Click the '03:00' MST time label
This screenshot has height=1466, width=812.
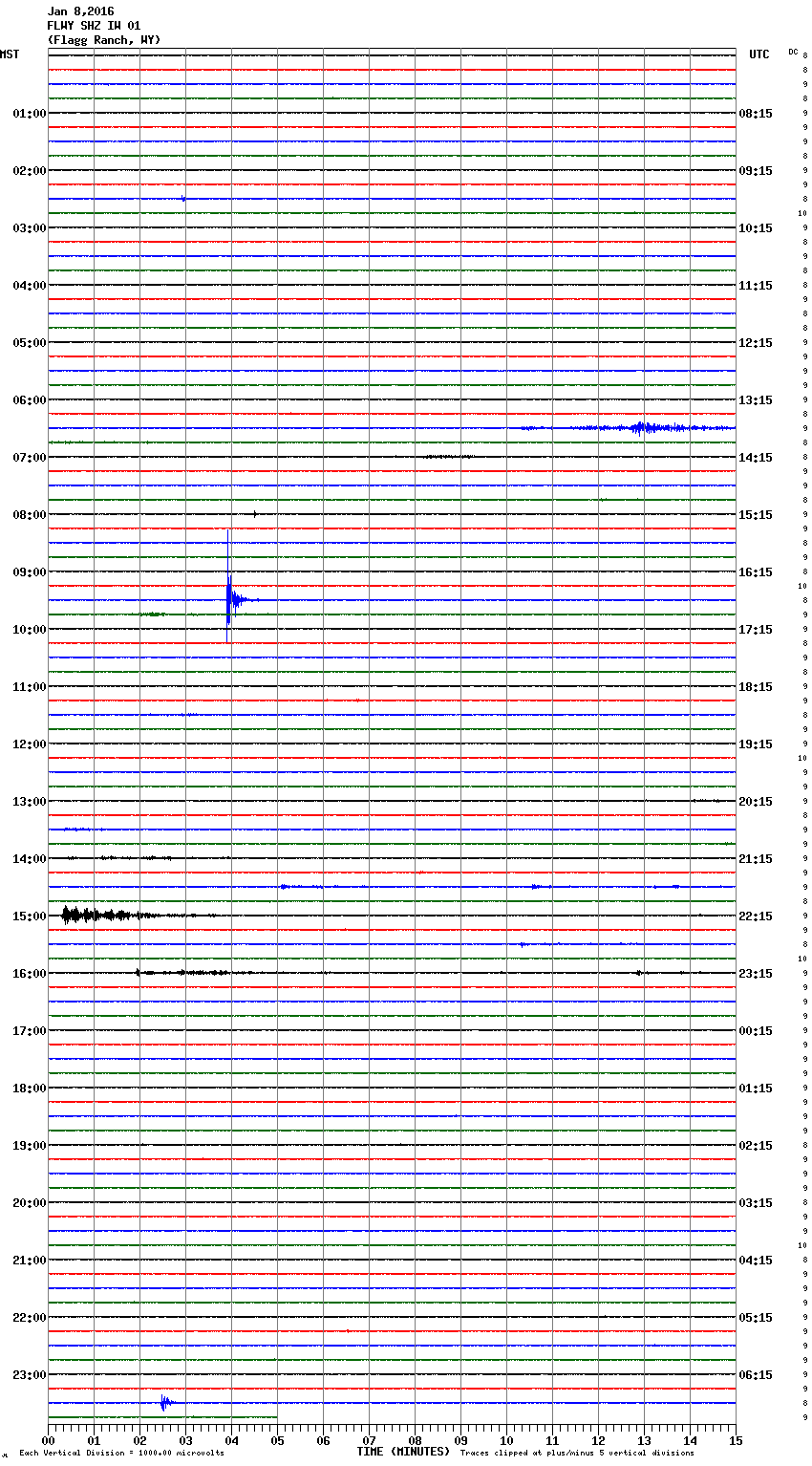click(30, 228)
